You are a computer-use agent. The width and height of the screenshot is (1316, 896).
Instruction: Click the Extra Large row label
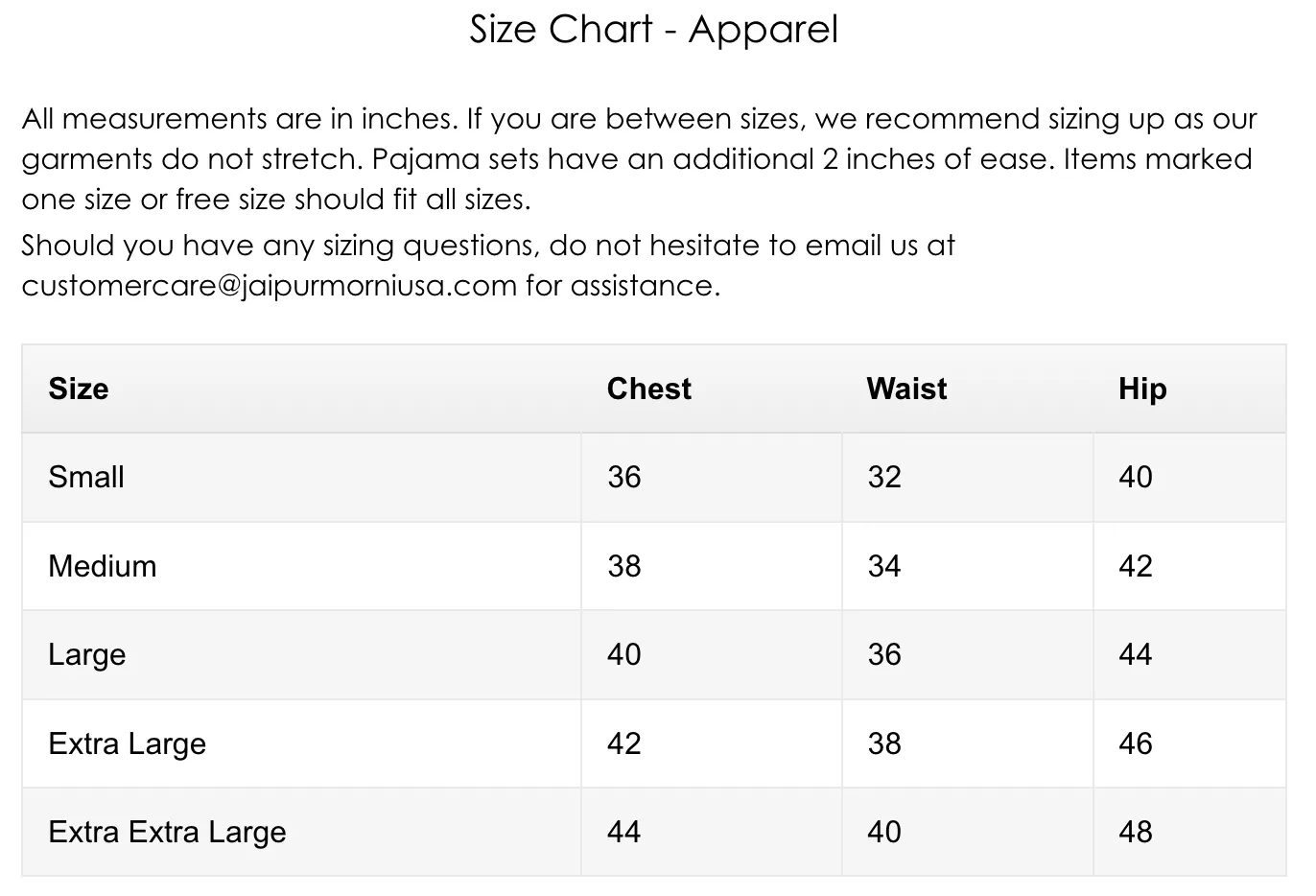(128, 743)
